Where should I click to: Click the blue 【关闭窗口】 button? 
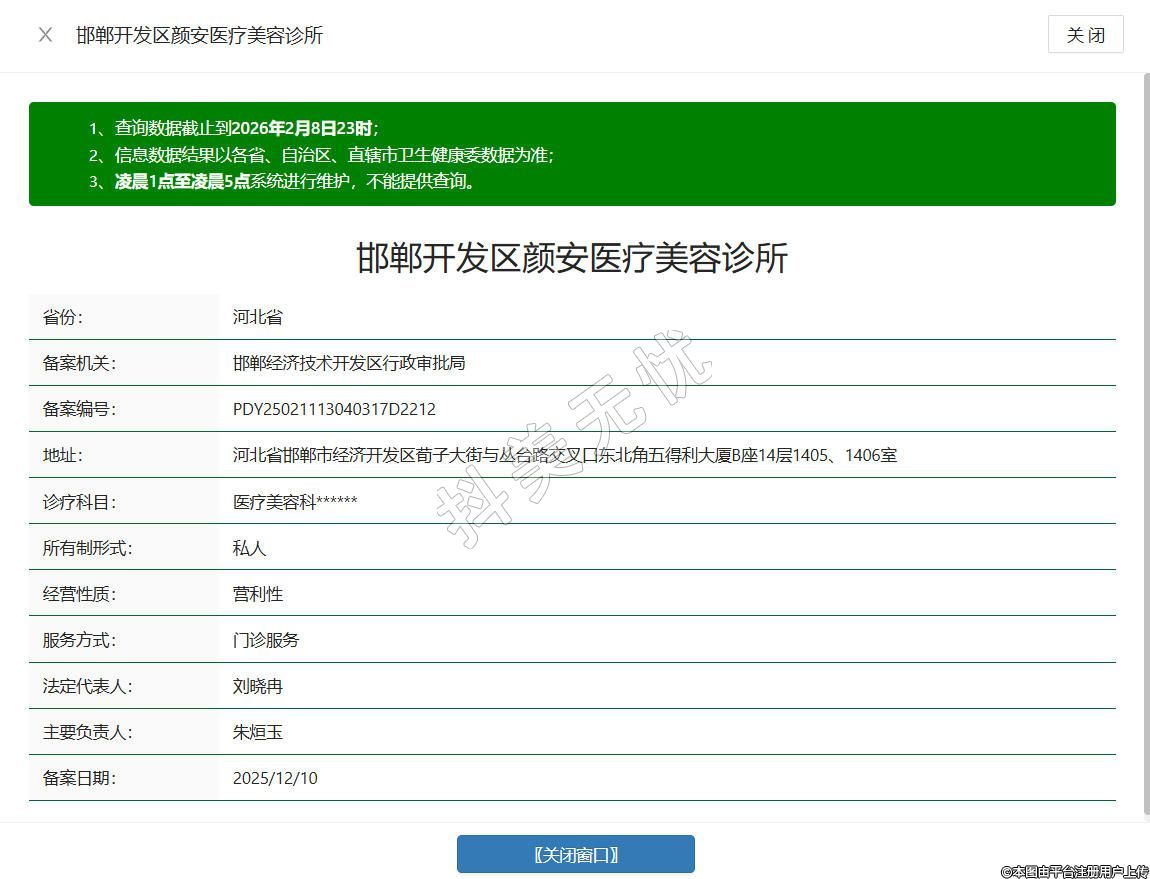[x=575, y=854]
